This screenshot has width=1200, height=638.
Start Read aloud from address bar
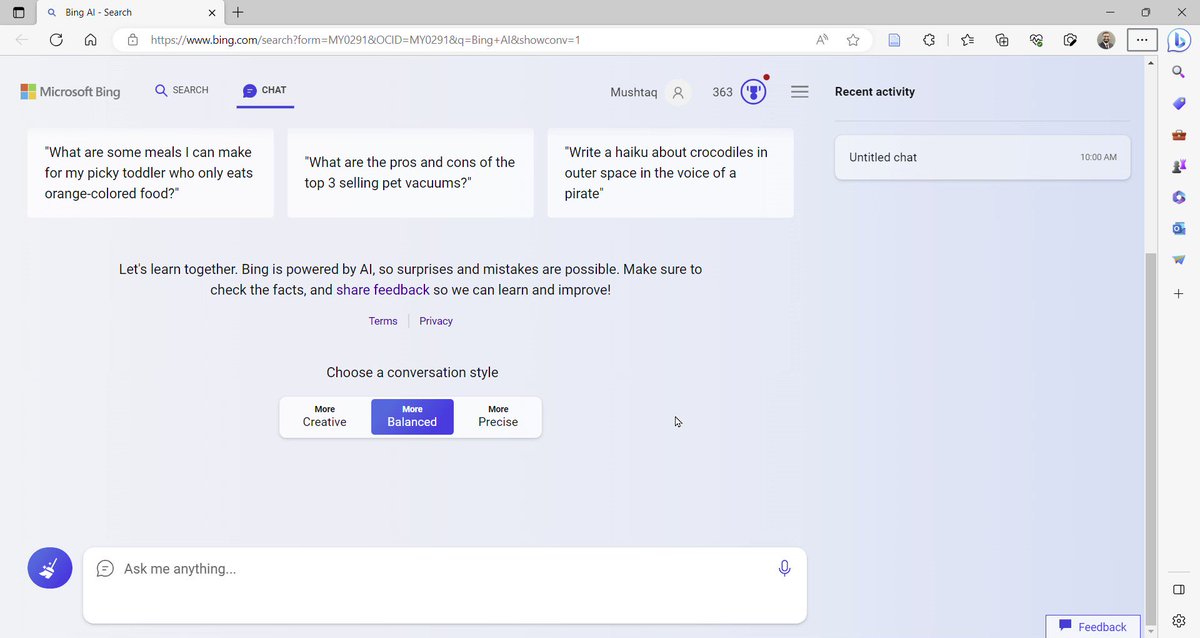[x=822, y=40]
